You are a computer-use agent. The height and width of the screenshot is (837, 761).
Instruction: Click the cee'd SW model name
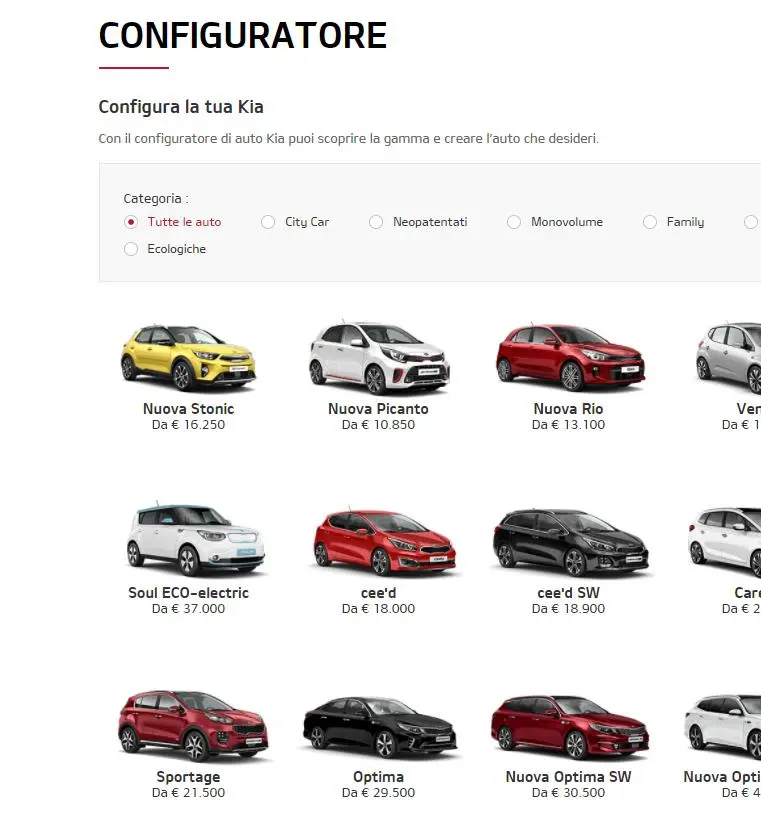[568, 593]
